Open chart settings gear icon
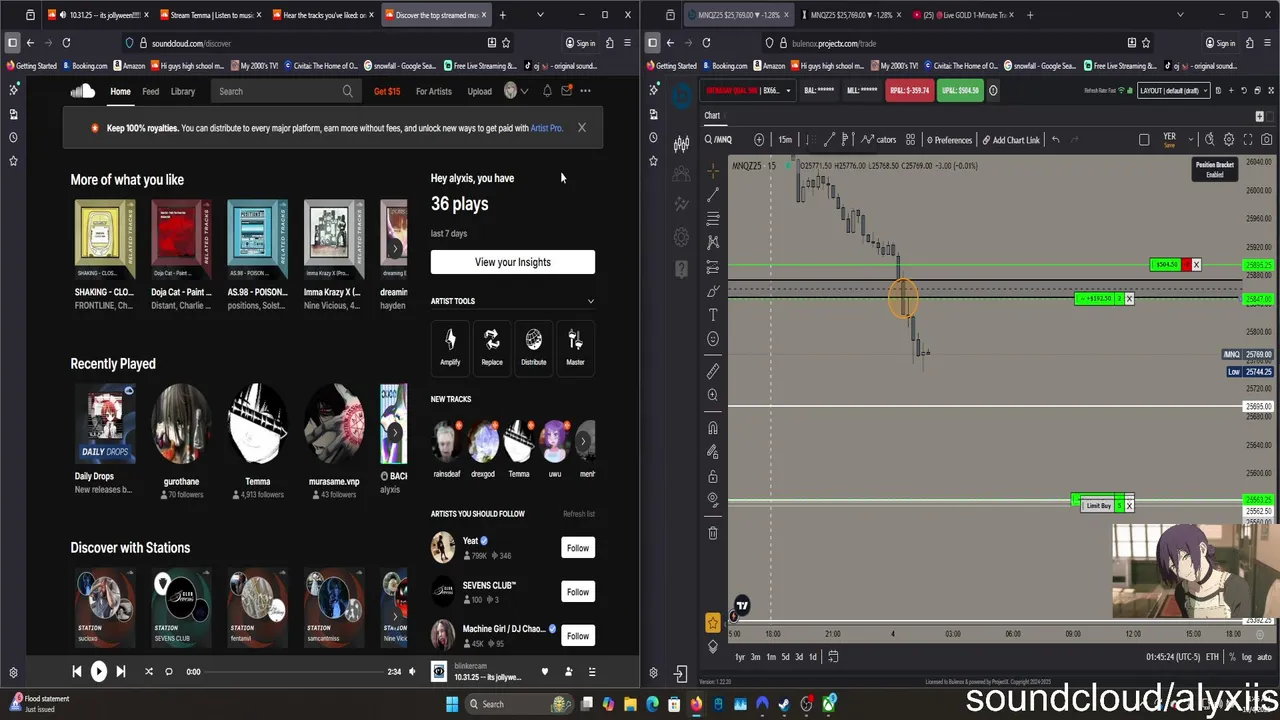Screen dimensions: 1280x720 (1229, 140)
